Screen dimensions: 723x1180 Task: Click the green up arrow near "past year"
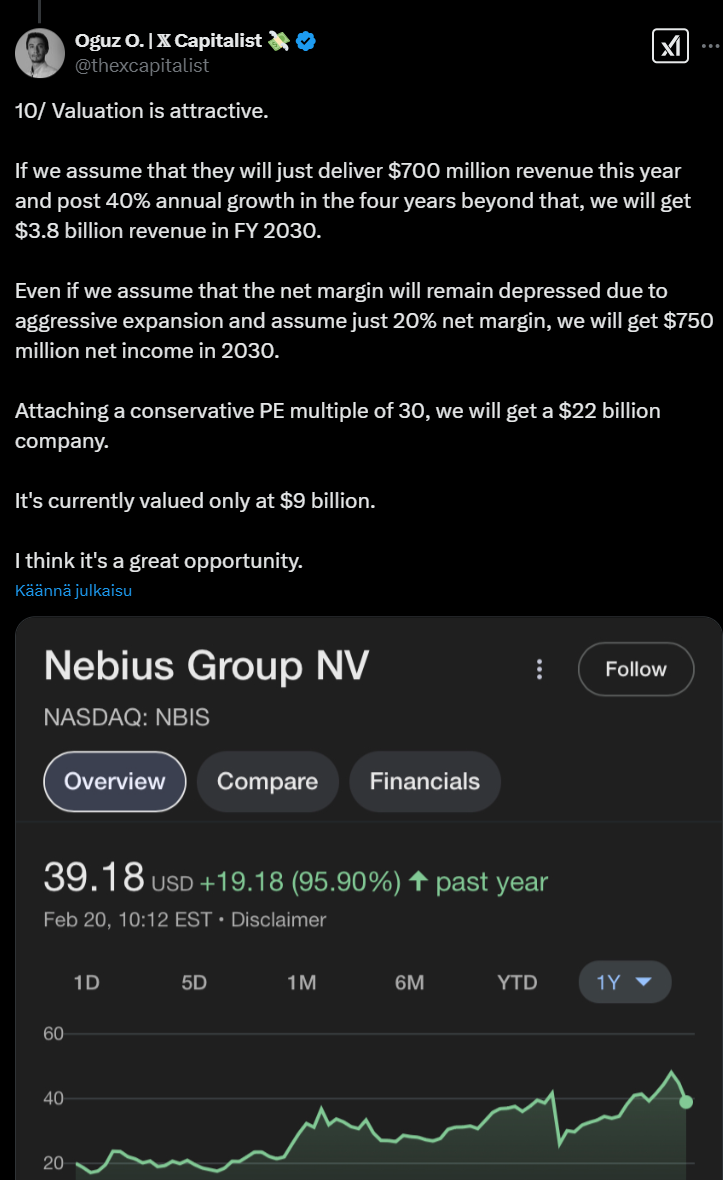419,882
